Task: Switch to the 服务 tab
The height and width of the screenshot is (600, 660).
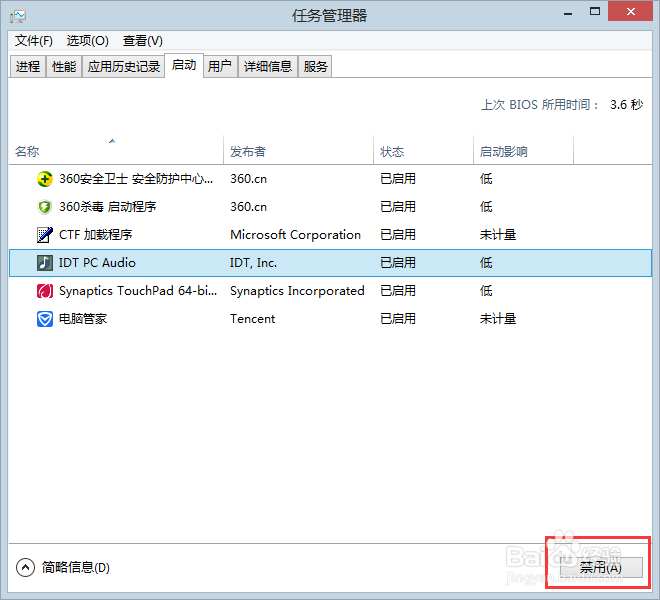Action: pos(315,67)
